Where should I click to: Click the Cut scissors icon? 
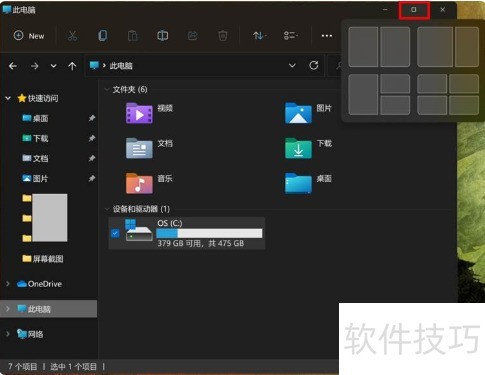coord(72,36)
